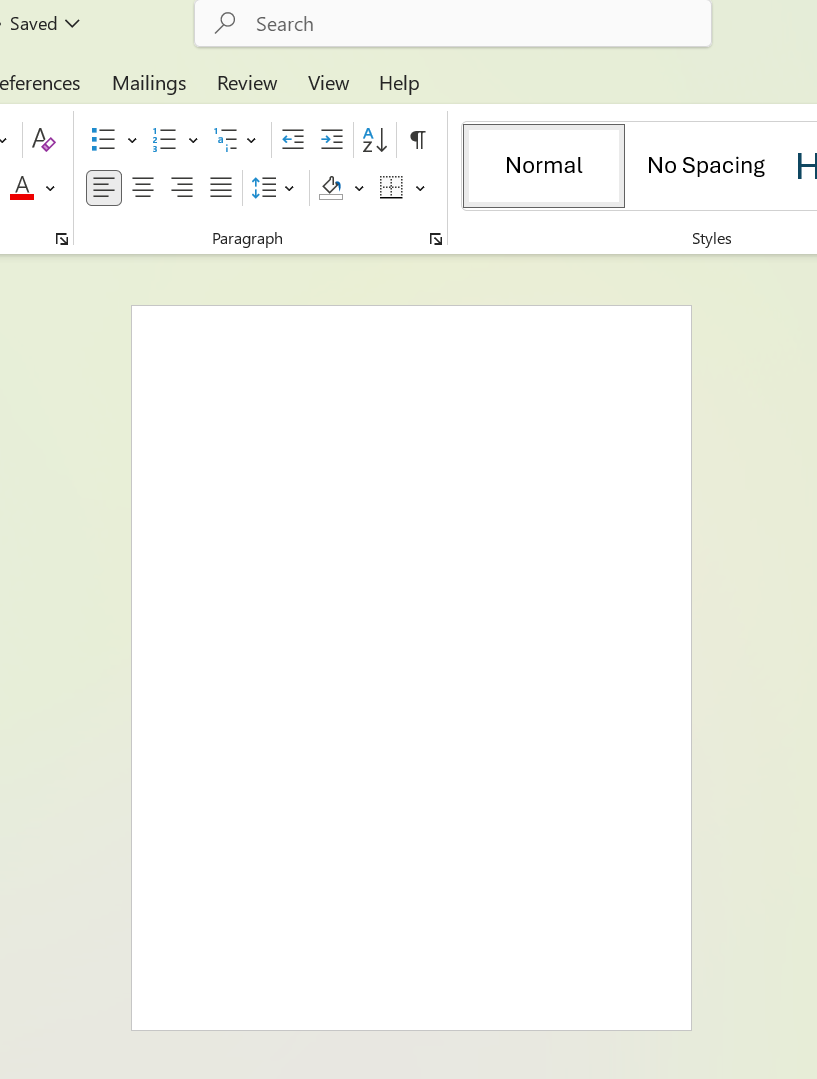
Task: Apply the red font color
Action: point(22,188)
